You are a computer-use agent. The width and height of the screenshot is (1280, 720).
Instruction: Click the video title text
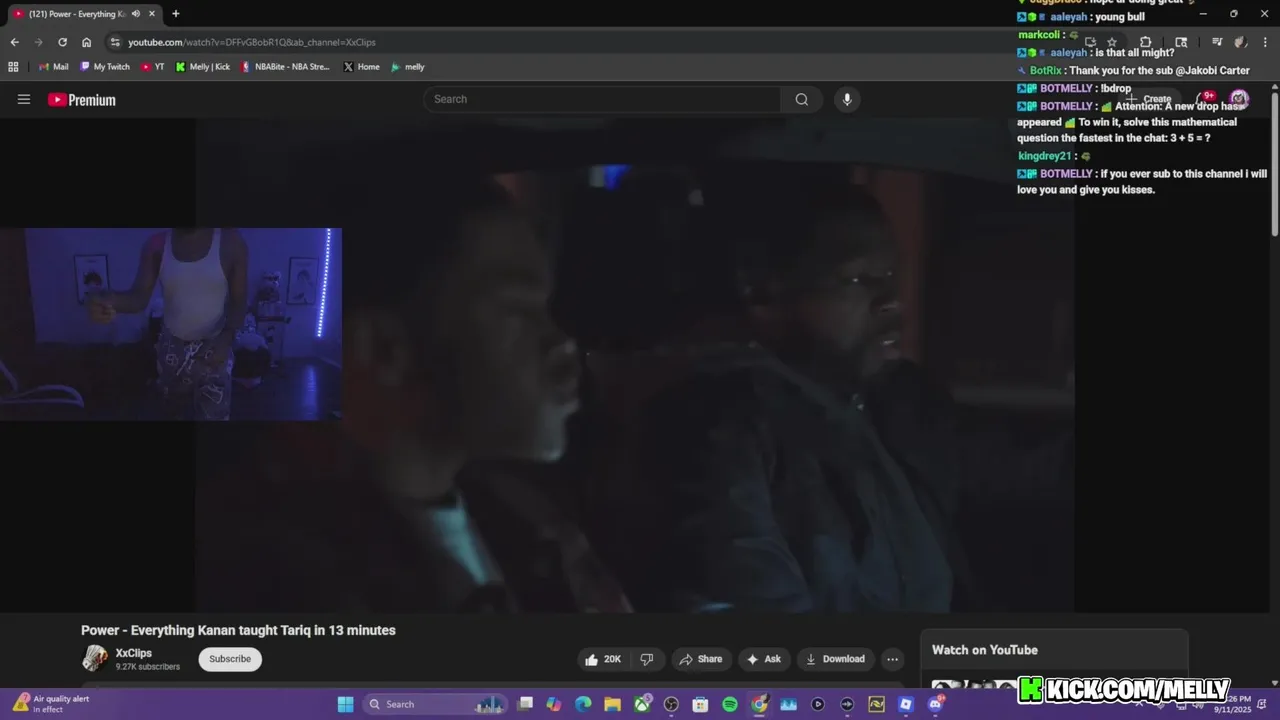click(x=238, y=630)
